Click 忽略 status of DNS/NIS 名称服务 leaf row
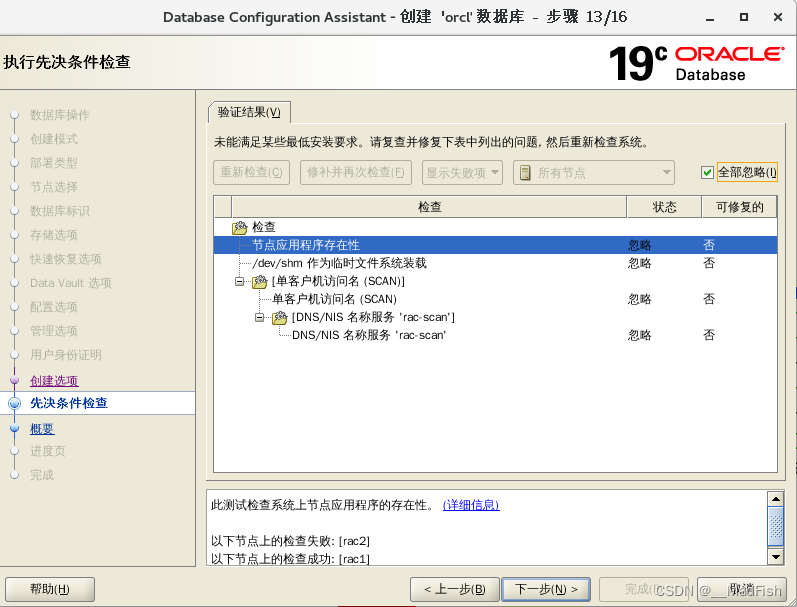Image resolution: width=797 pixels, height=607 pixels. [x=639, y=335]
